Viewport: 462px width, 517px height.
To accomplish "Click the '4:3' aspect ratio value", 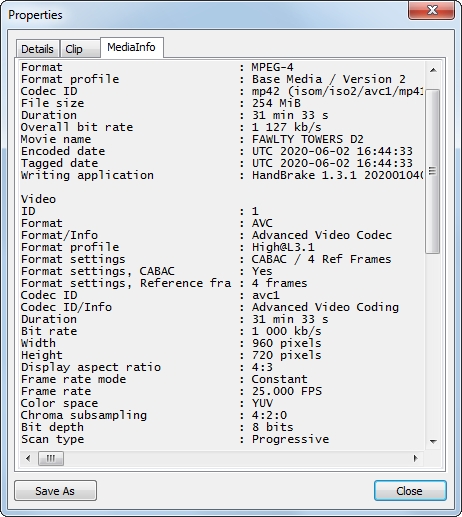I will coord(262,367).
